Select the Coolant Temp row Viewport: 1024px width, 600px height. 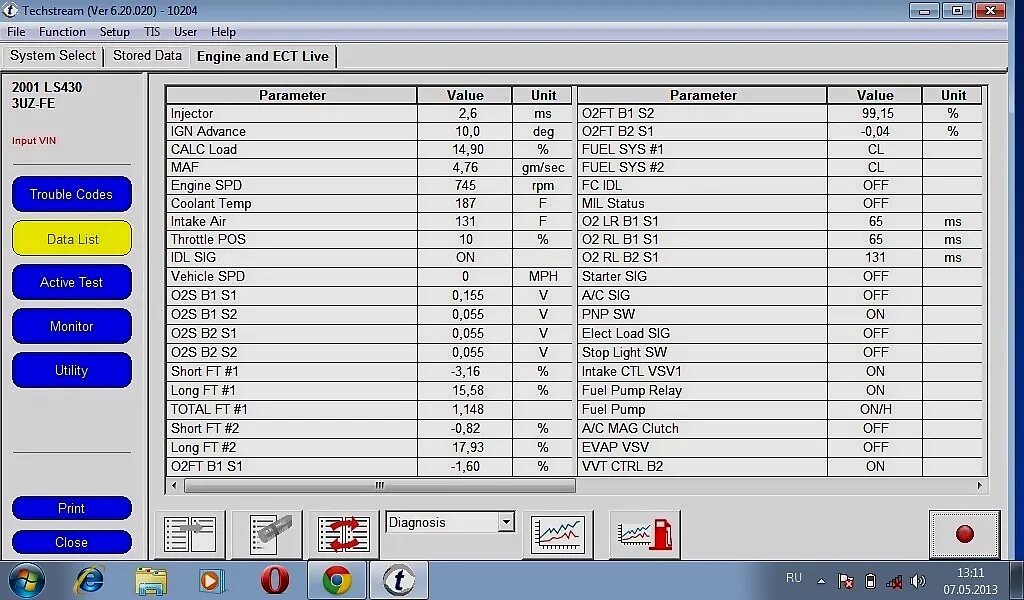pos(369,204)
